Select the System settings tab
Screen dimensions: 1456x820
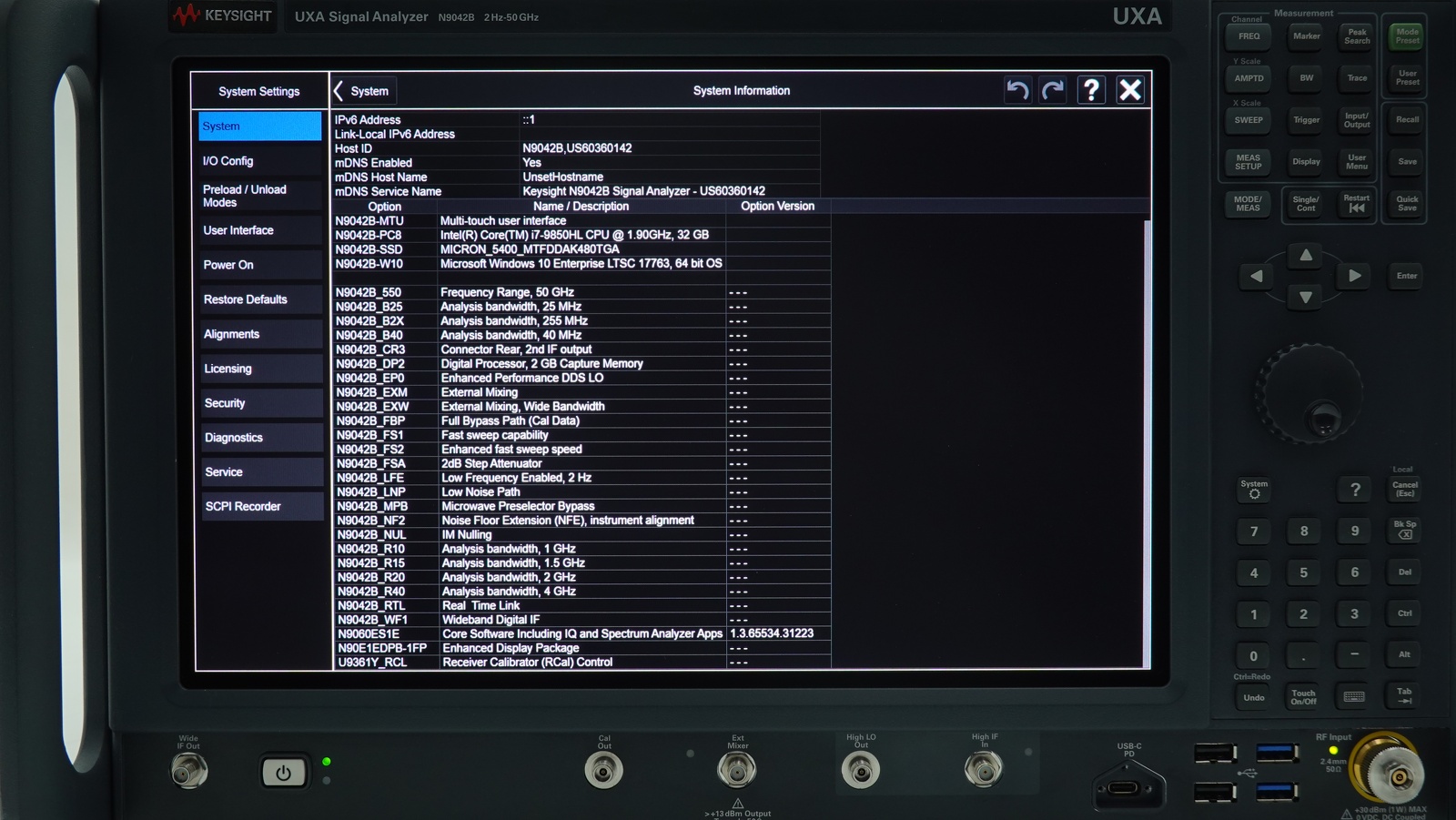point(259,127)
